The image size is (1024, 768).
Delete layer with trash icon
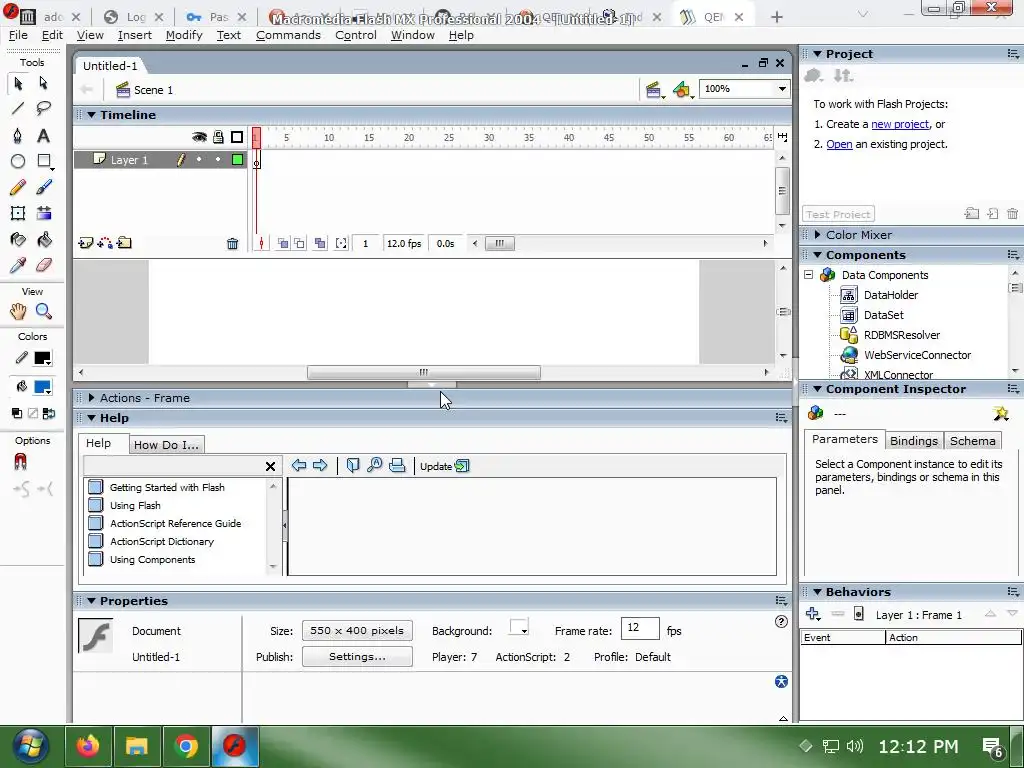232,244
